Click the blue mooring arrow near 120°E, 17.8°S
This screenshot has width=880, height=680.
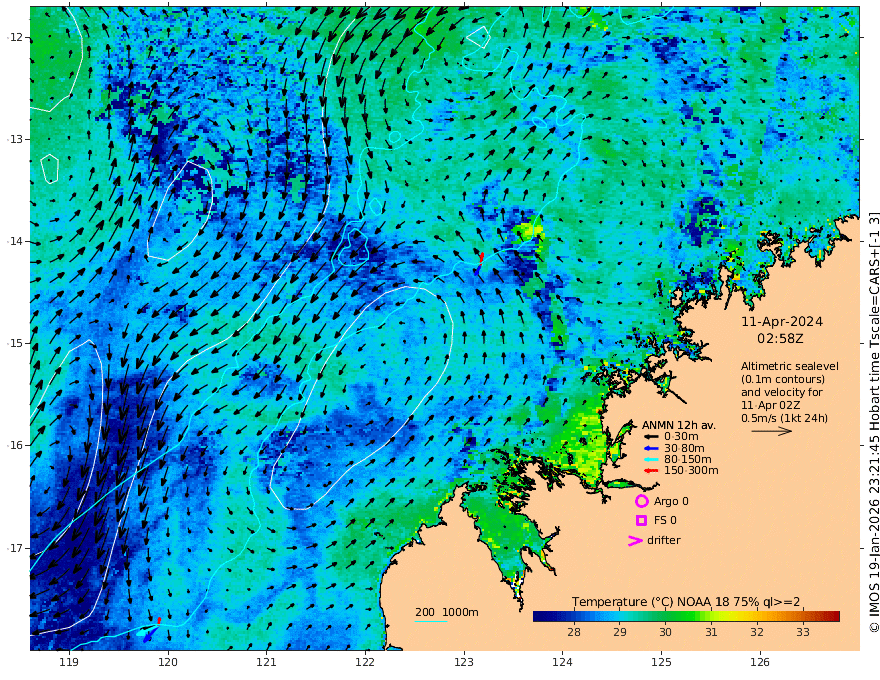pyautogui.click(x=150, y=635)
